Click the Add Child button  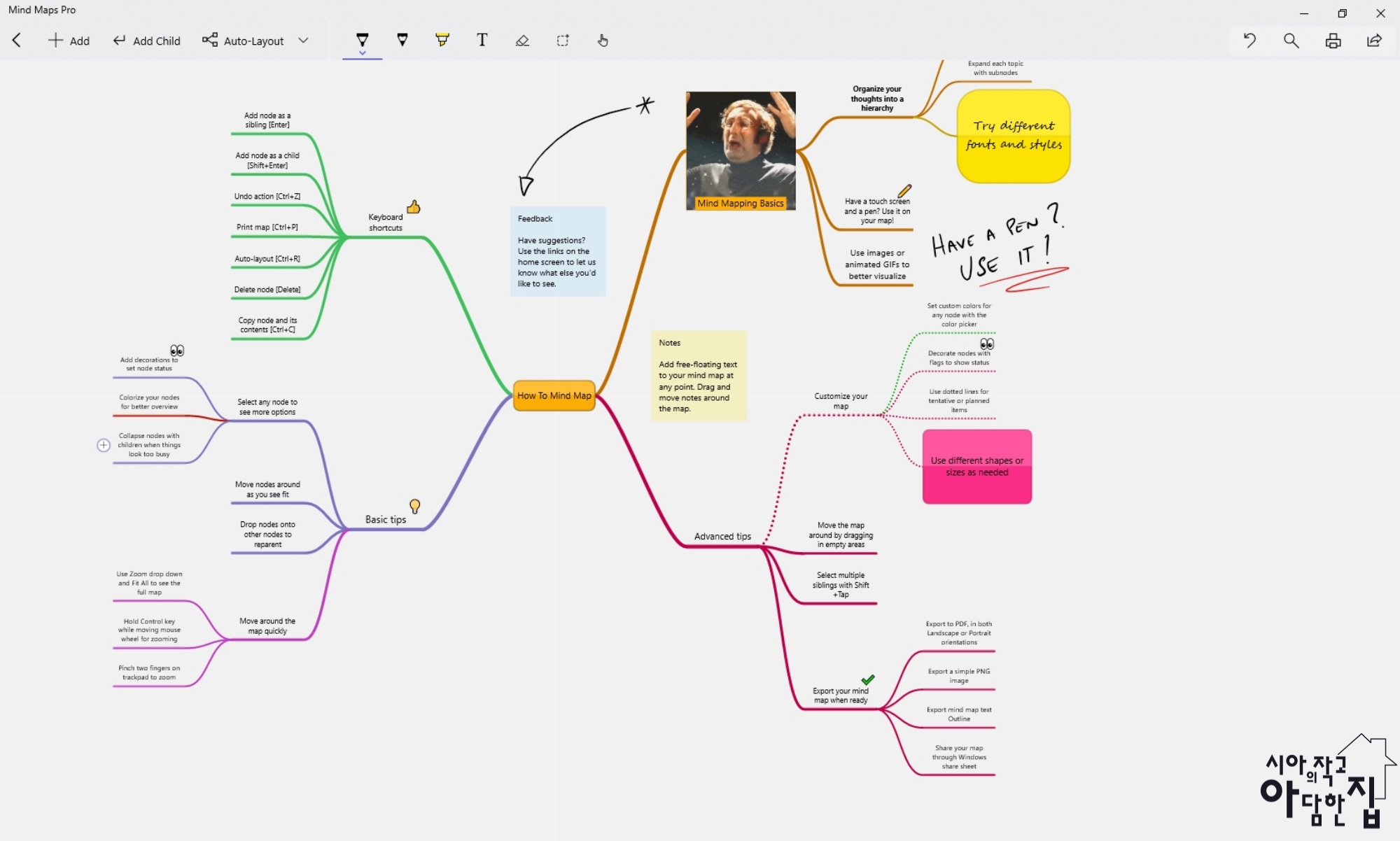147,41
